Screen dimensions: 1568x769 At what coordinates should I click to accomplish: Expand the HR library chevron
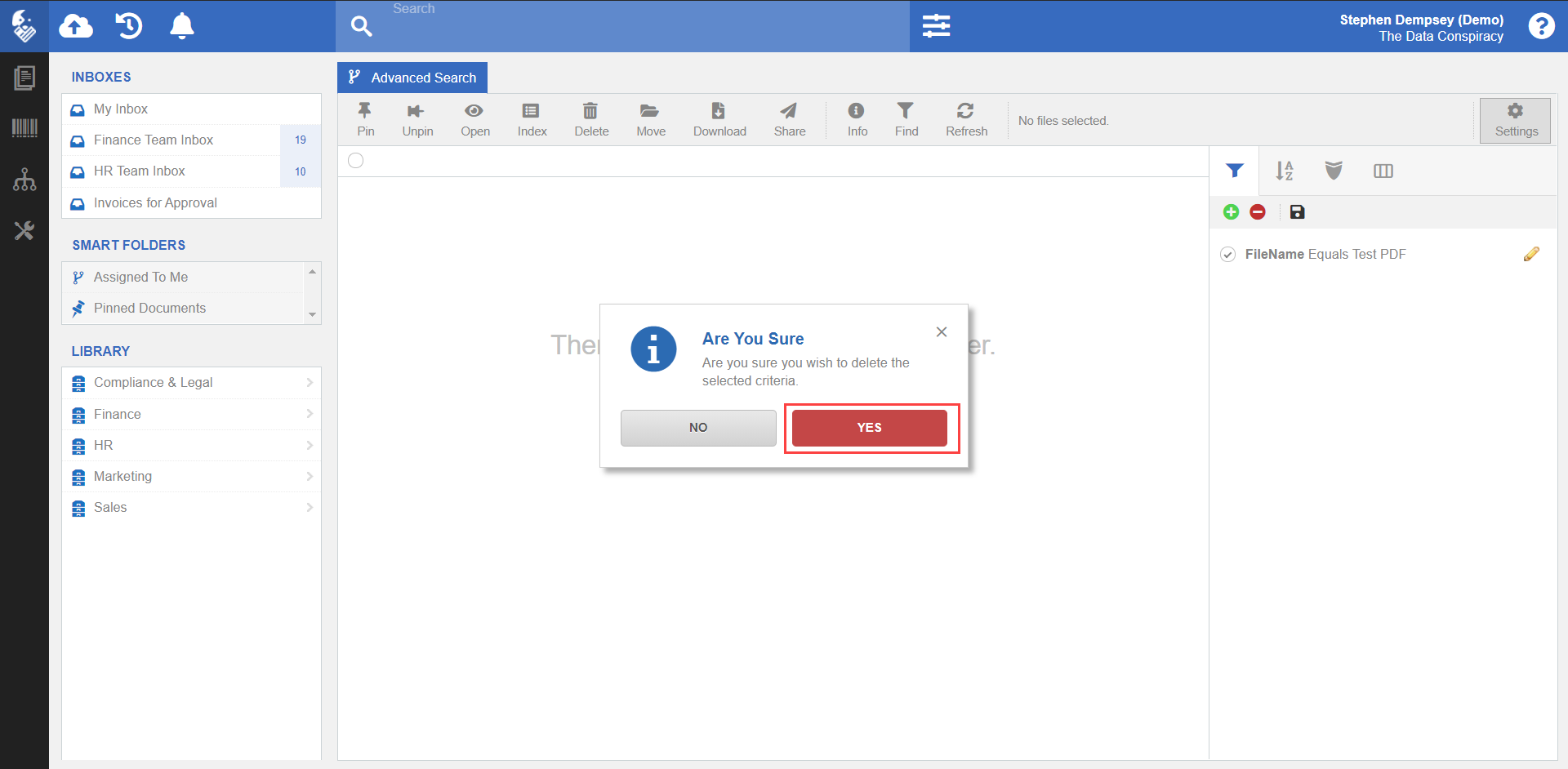pyautogui.click(x=310, y=446)
